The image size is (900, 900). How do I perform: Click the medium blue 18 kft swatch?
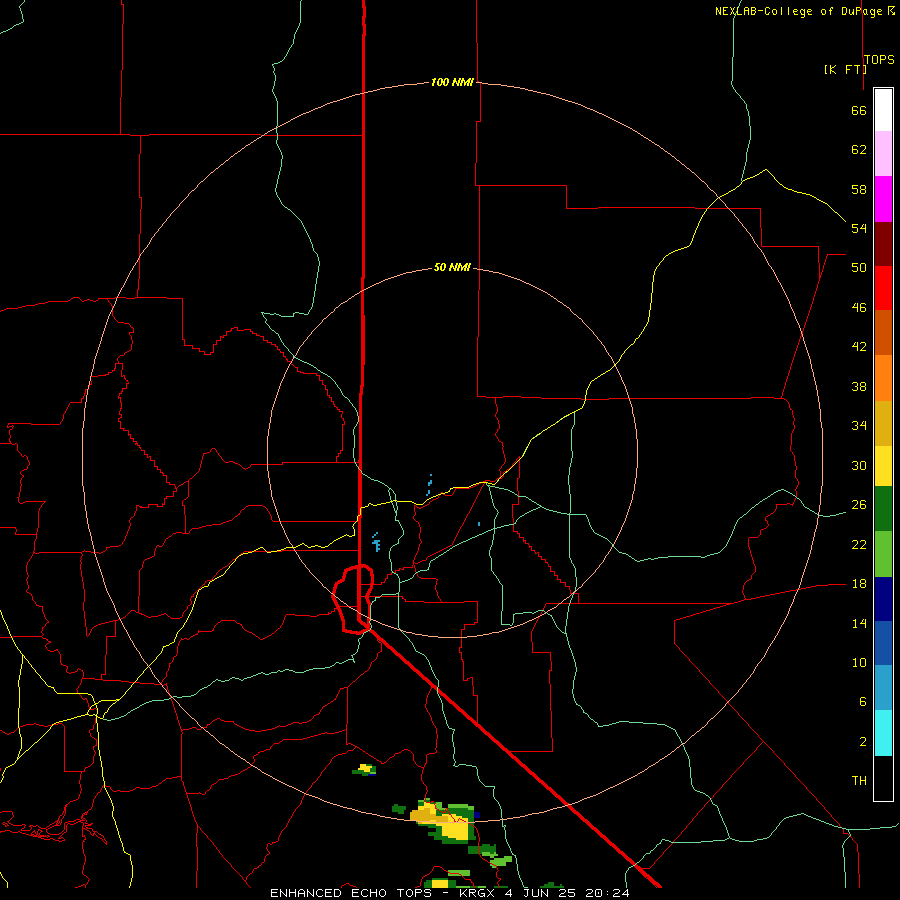[x=883, y=643]
